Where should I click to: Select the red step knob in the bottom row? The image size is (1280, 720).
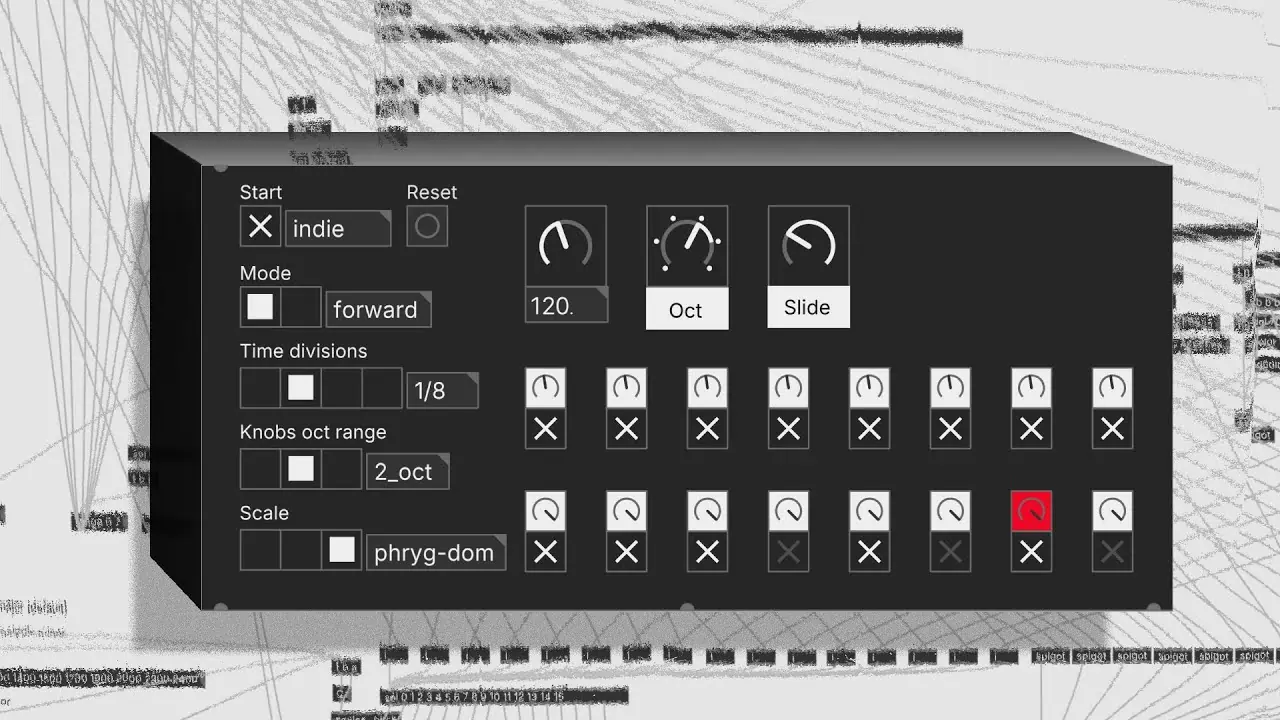coord(1031,510)
